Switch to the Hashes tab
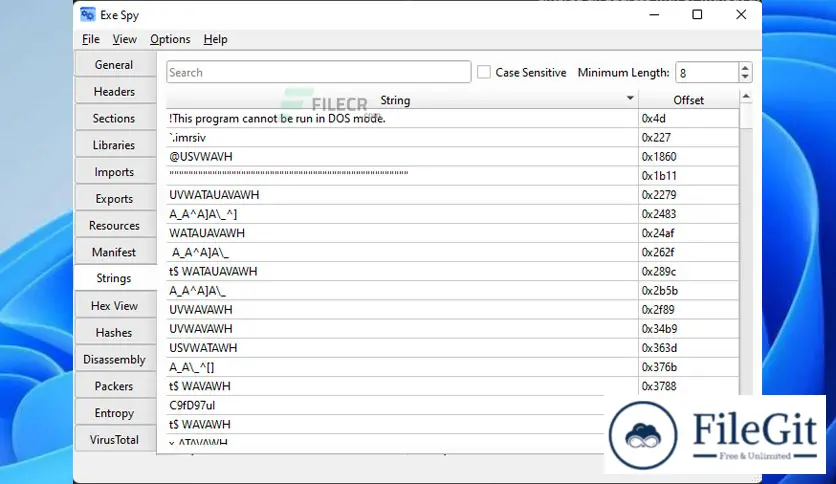Viewport: 836px width, 484px height. (x=114, y=333)
